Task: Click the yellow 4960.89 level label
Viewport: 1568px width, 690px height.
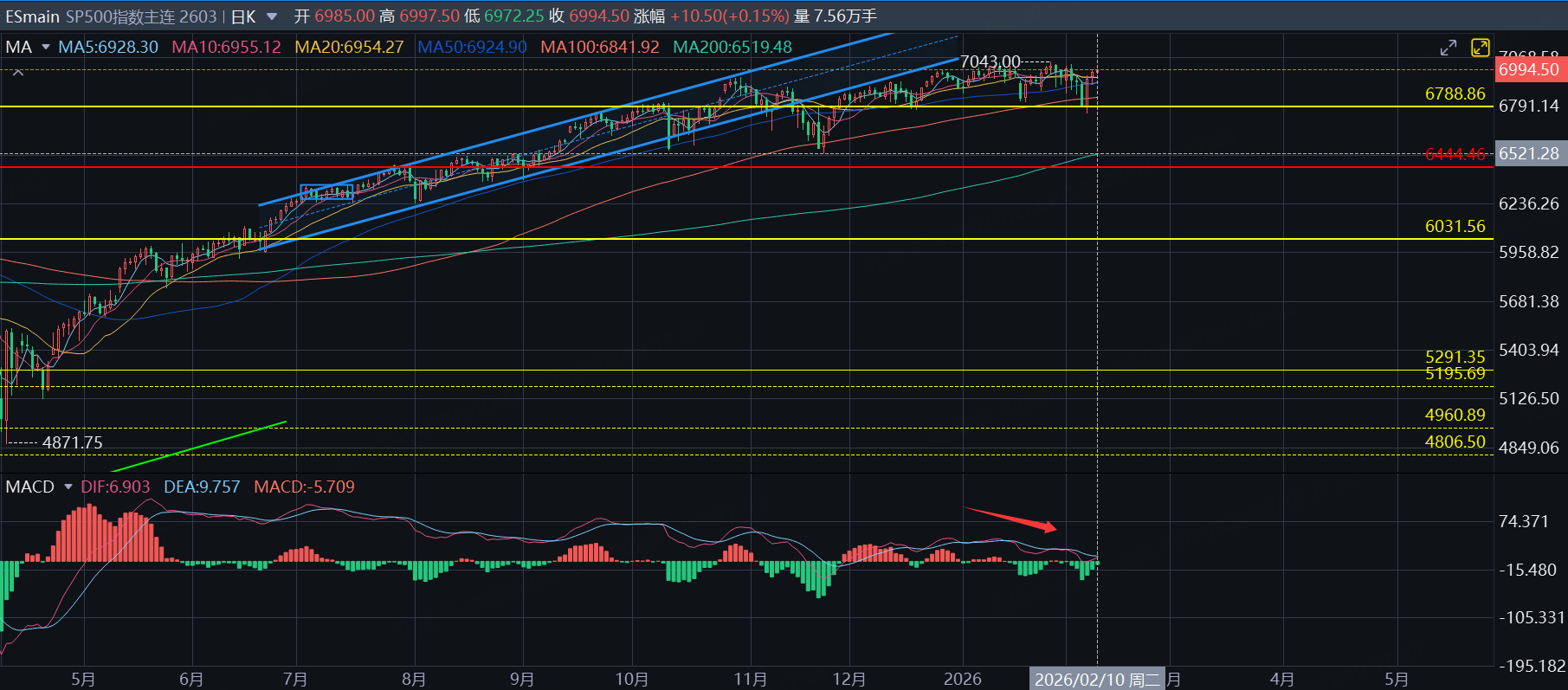Action: point(1455,415)
